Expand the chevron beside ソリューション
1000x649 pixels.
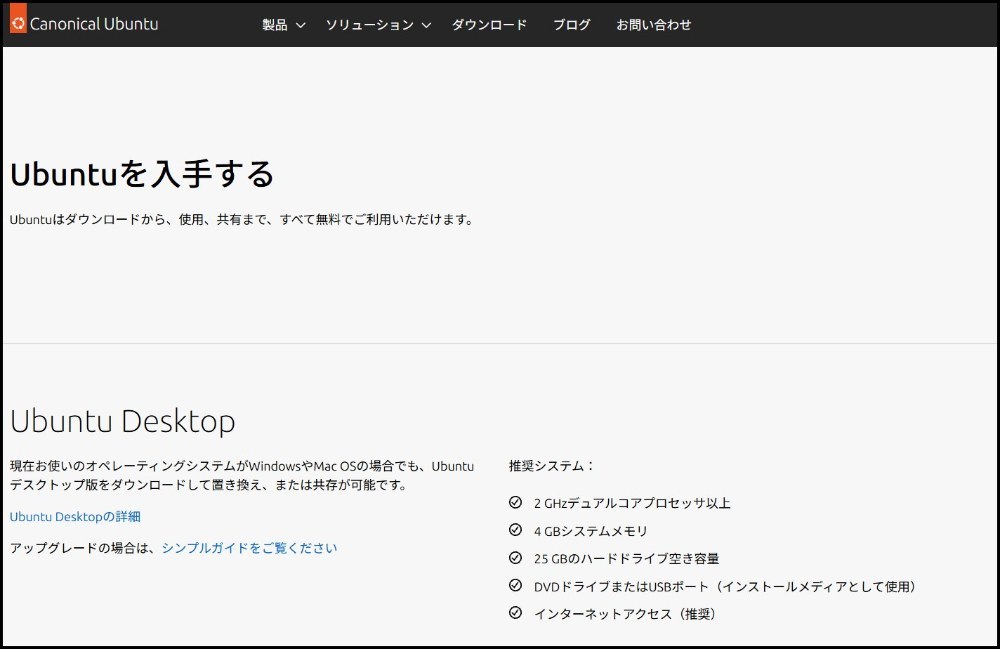(427, 26)
